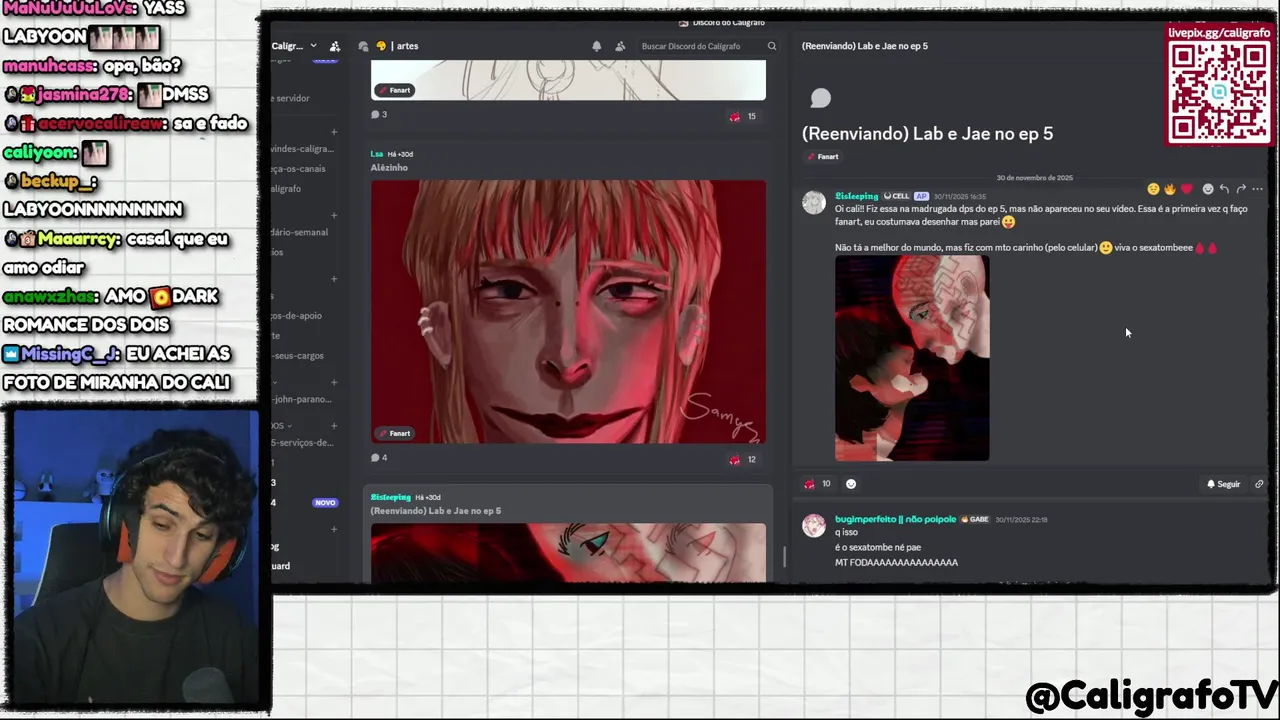This screenshot has width=1280, height=720.
Task: Click the "MT FODAAAAAAAAAAAAAAA" reply text
Action: pyautogui.click(x=896, y=563)
